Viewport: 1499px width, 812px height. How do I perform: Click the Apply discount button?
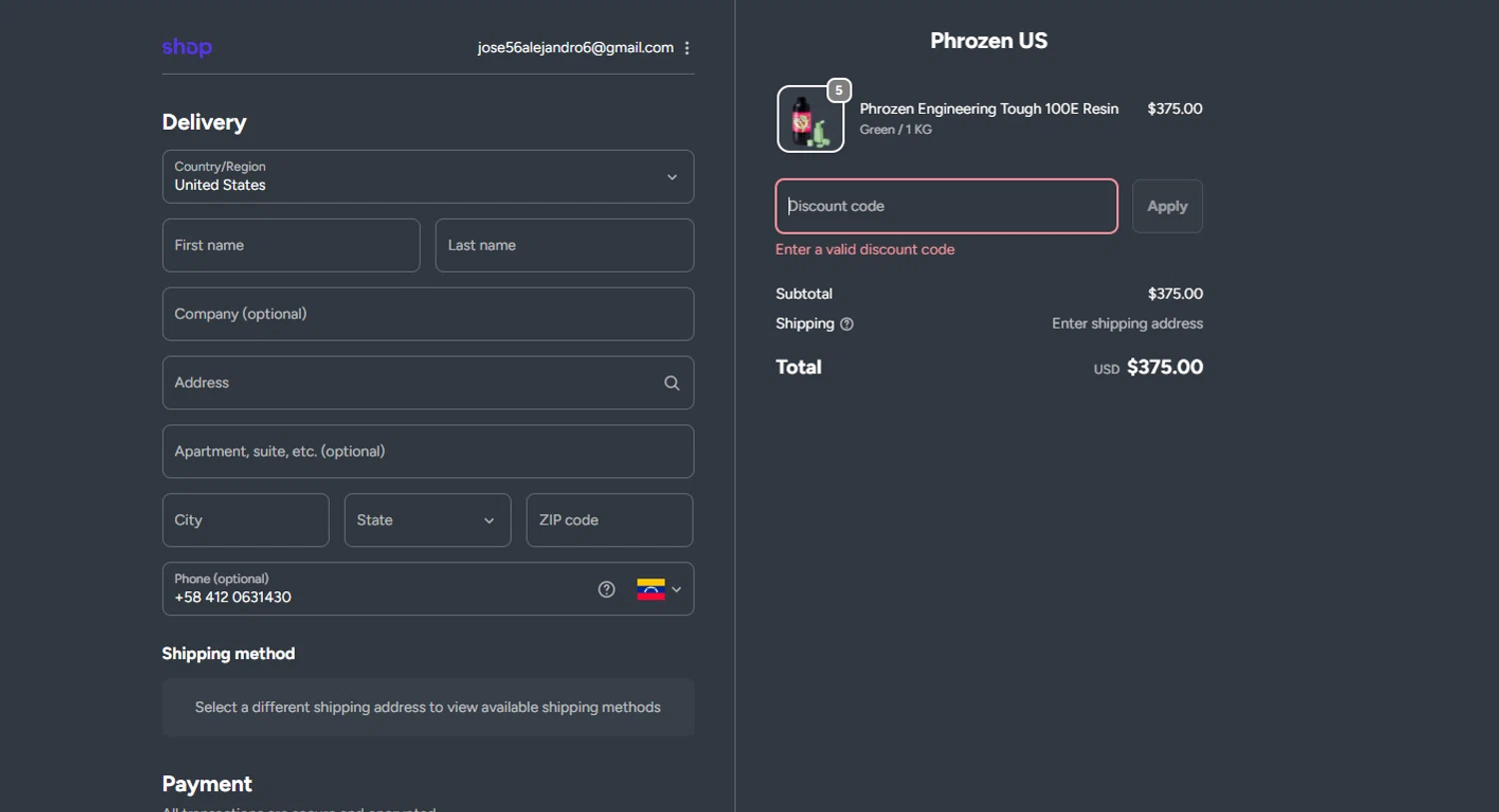(x=1167, y=206)
